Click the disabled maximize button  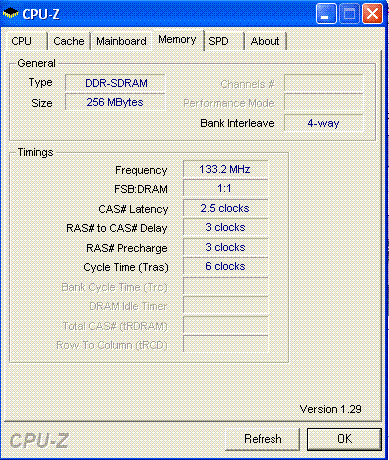(x=349, y=14)
